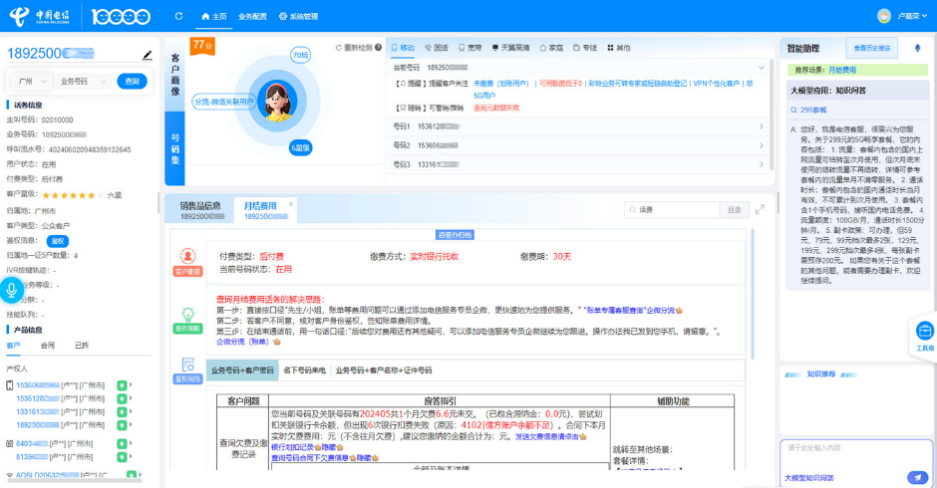Expand the 号码1 row chevron
The image size is (937, 488).
point(762,126)
